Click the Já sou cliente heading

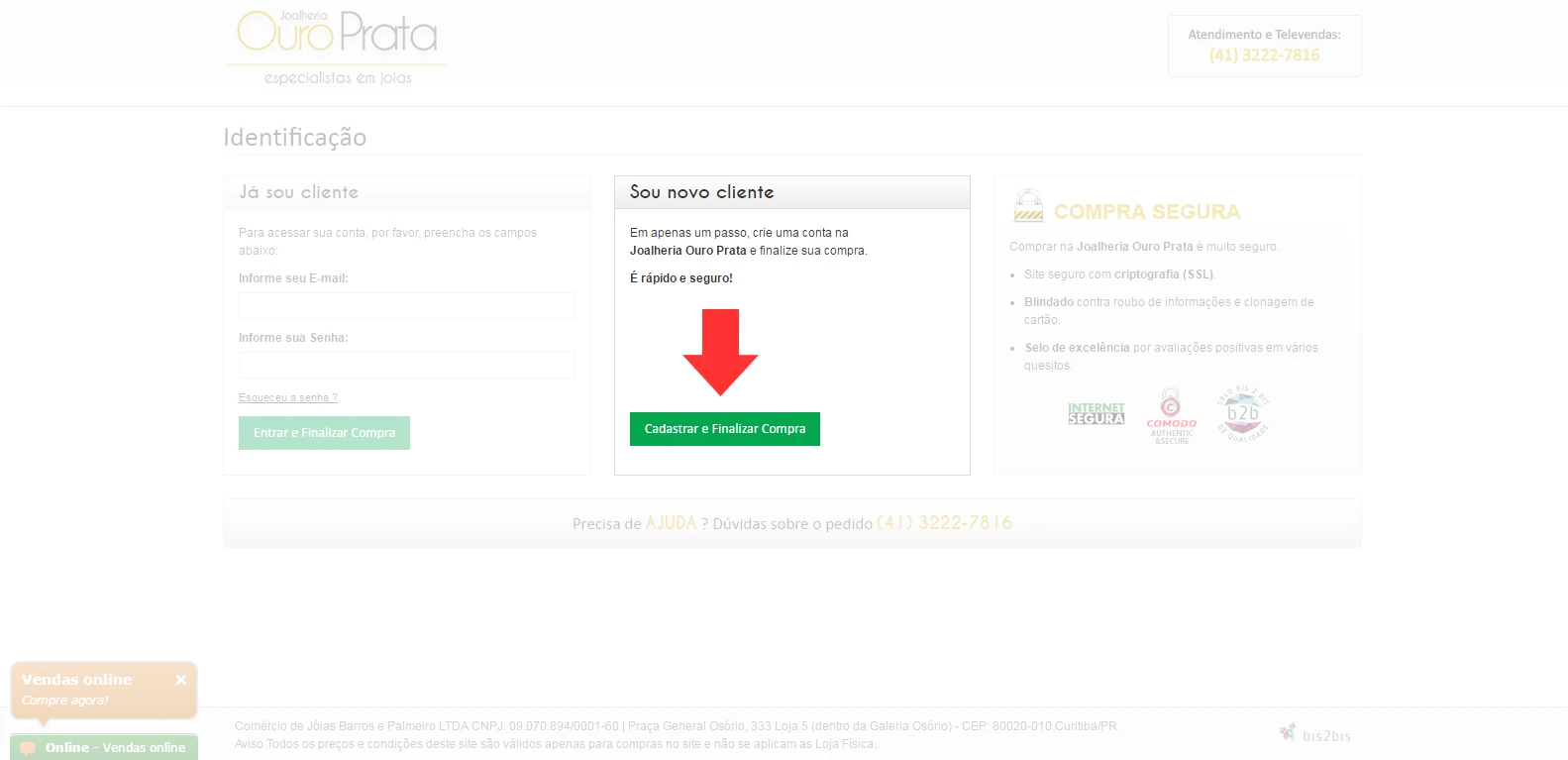(298, 192)
